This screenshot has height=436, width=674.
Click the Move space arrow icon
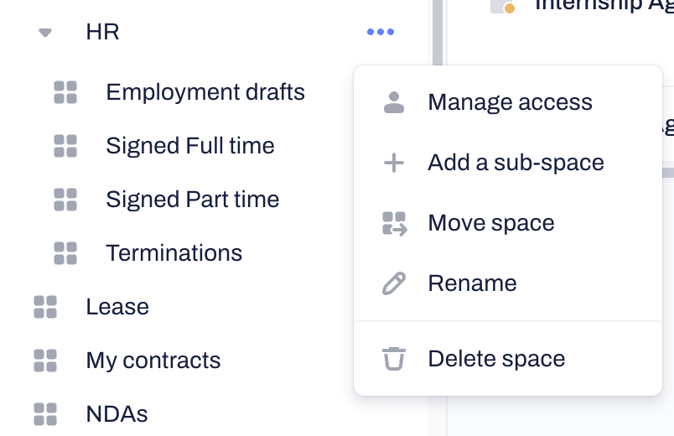(394, 224)
